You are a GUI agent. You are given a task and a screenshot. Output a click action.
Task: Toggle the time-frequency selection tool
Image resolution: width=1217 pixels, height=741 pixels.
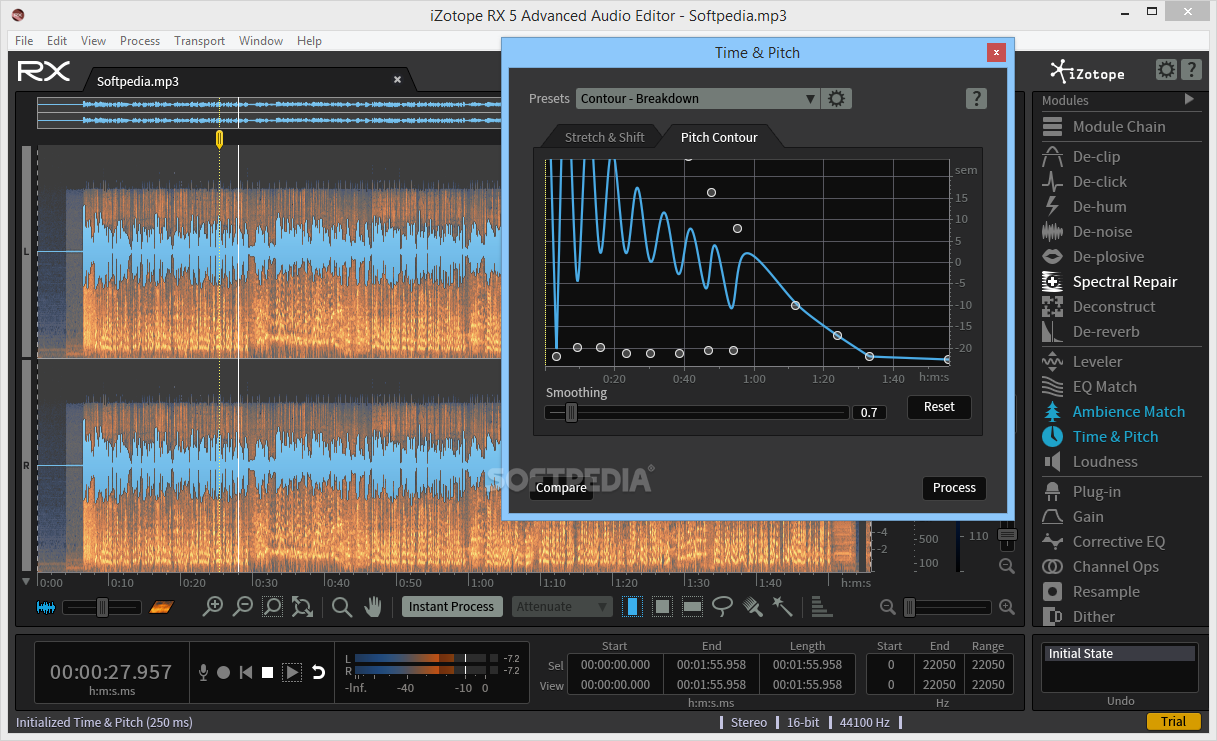662,606
